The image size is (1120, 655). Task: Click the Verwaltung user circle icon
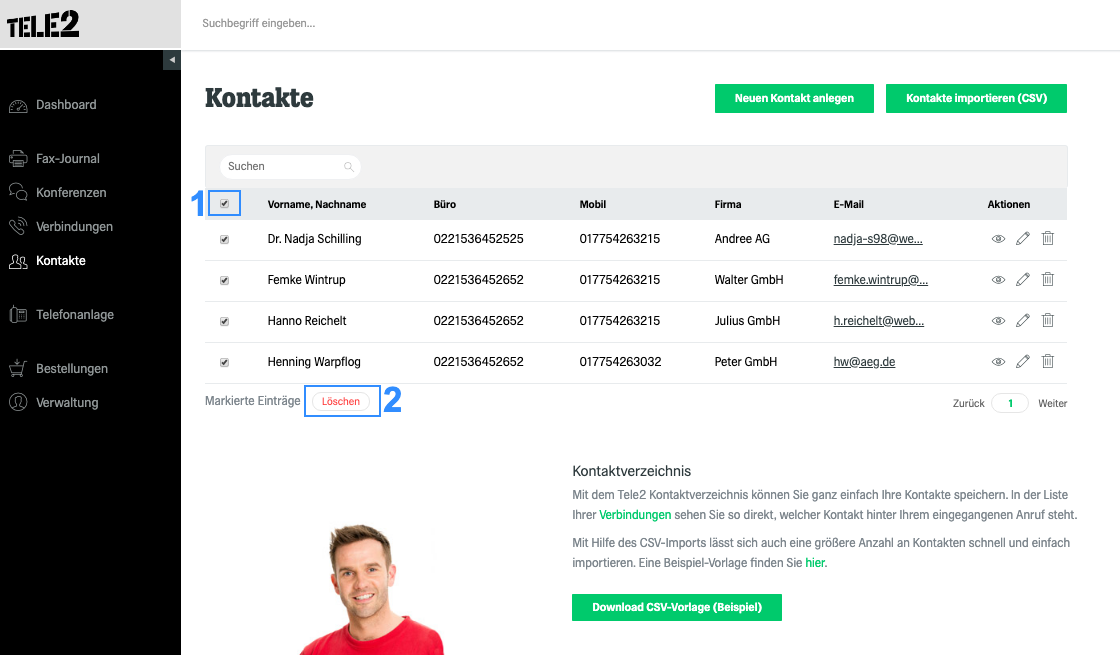coord(18,402)
